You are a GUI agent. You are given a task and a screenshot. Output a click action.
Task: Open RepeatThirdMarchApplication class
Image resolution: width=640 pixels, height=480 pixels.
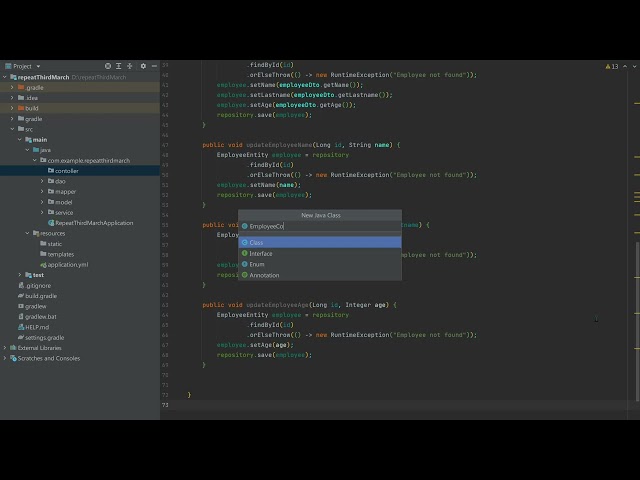[94, 223]
